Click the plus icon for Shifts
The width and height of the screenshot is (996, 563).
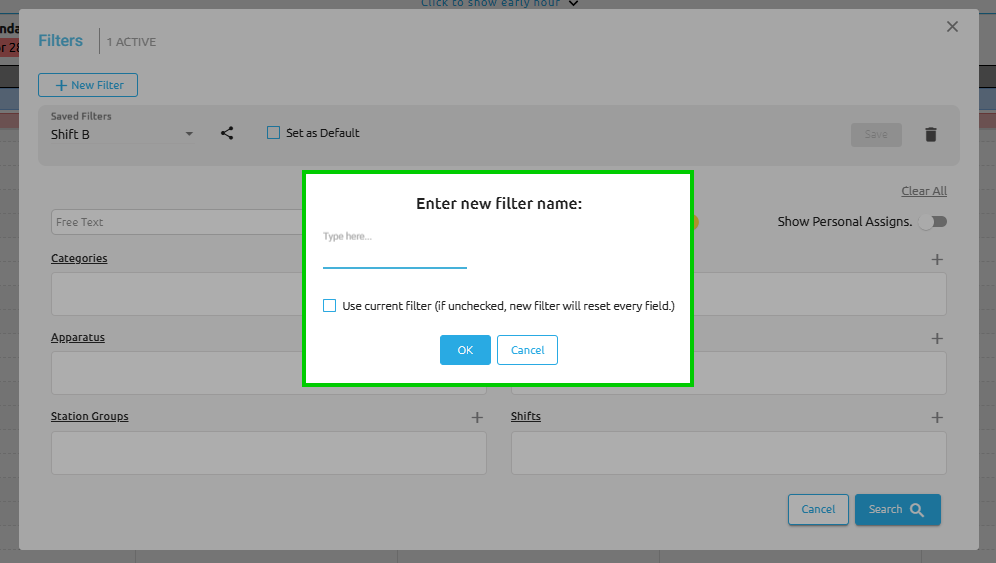[x=937, y=417]
